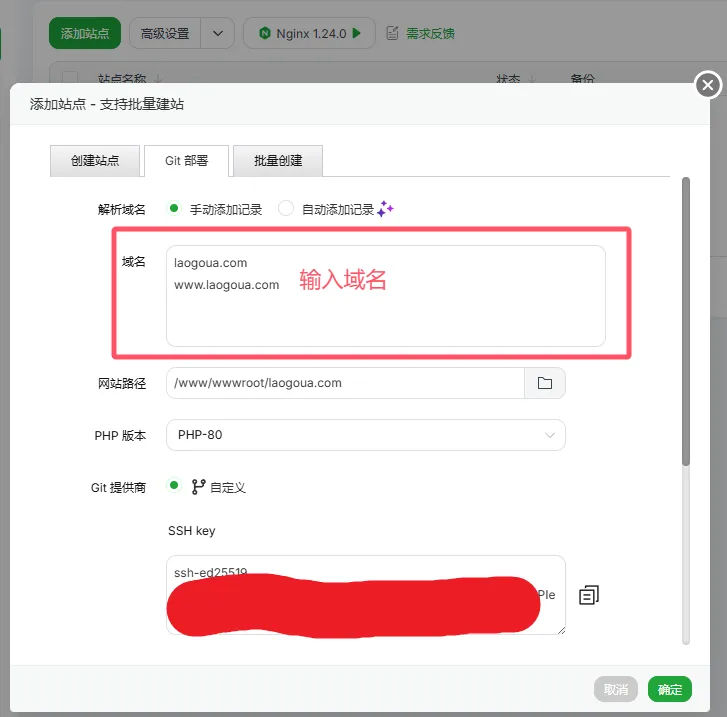Screen dimensions: 727x717
Task: Open the 需求反馈 link
Action: click(x=430, y=33)
